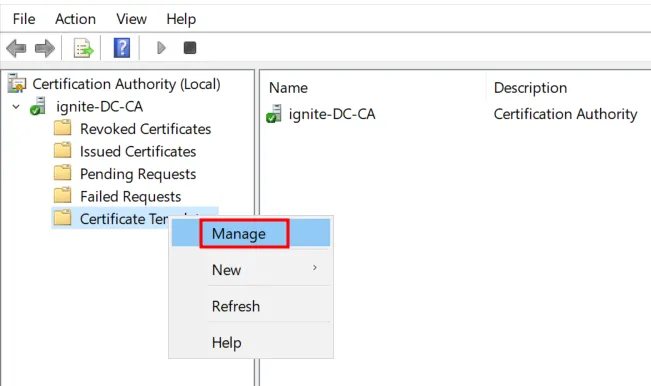Expand the New submenu arrow
The height and width of the screenshot is (386, 651).
315,268
